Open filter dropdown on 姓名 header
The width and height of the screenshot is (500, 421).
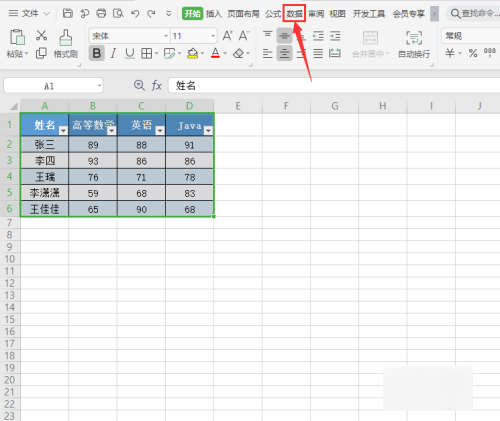pyautogui.click(x=63, y=131)
